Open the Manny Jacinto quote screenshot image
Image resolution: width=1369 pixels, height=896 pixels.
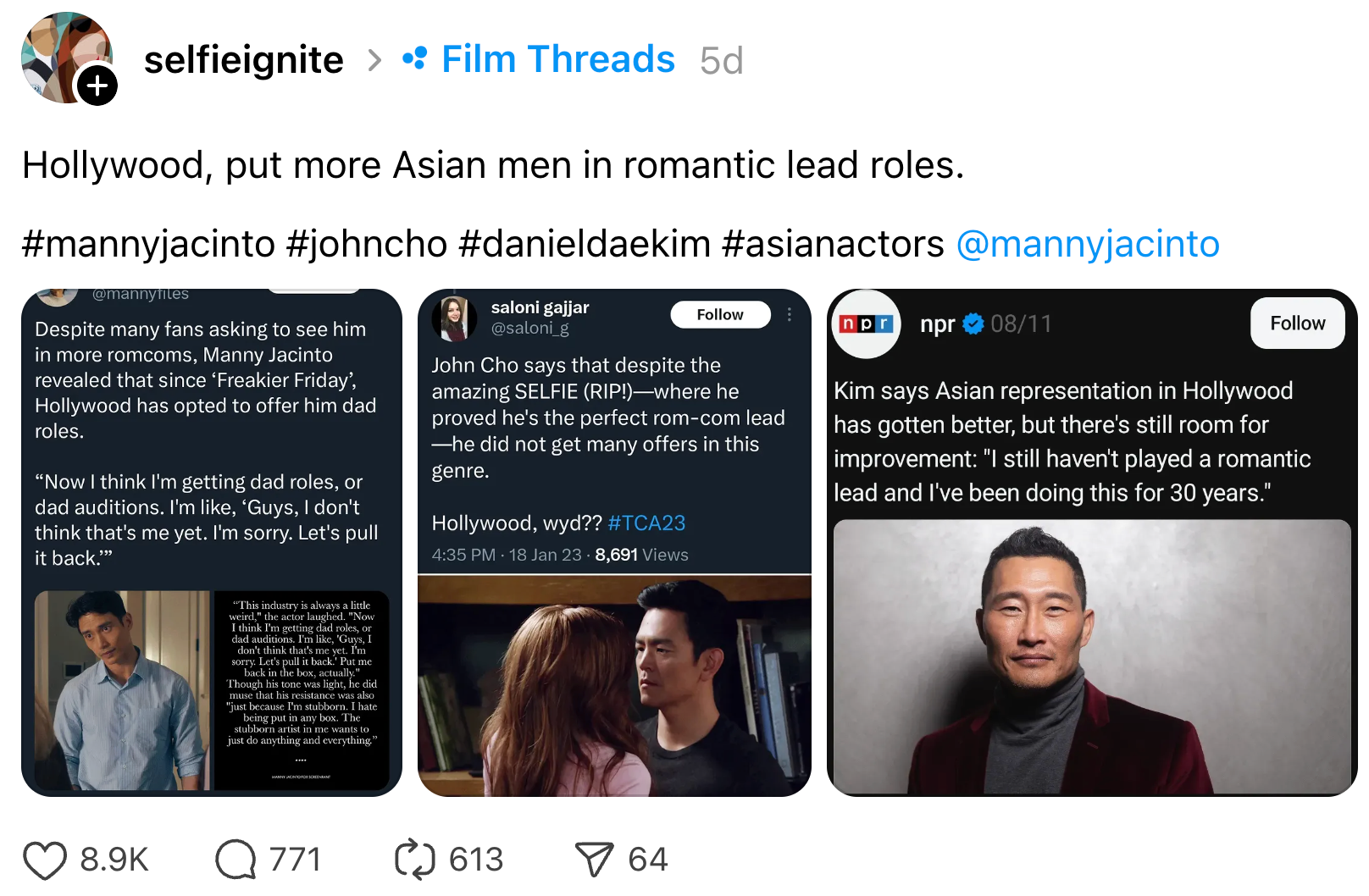coord(212,690)
